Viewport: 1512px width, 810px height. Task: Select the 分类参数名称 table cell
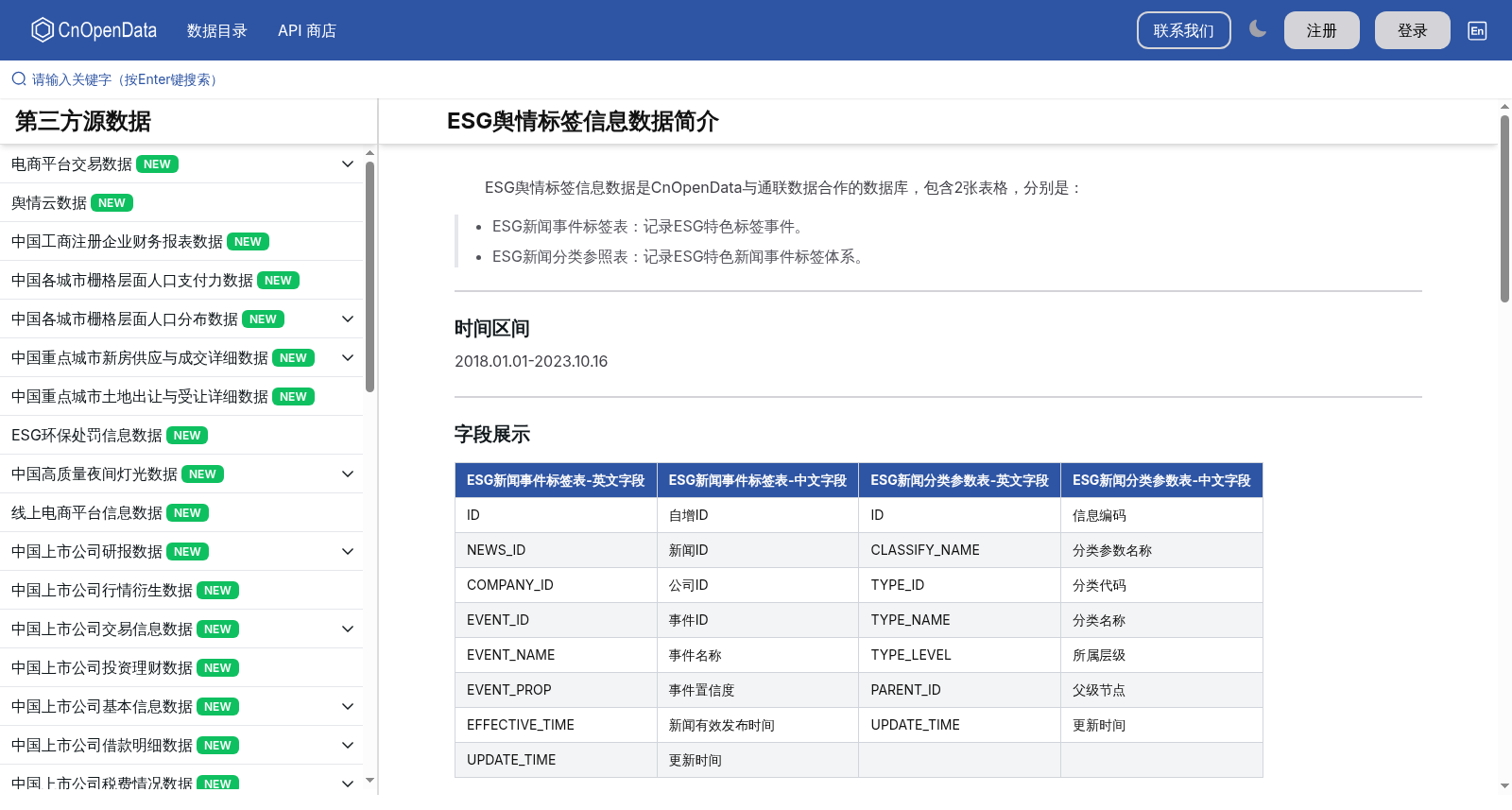(x=1161, y=550)
